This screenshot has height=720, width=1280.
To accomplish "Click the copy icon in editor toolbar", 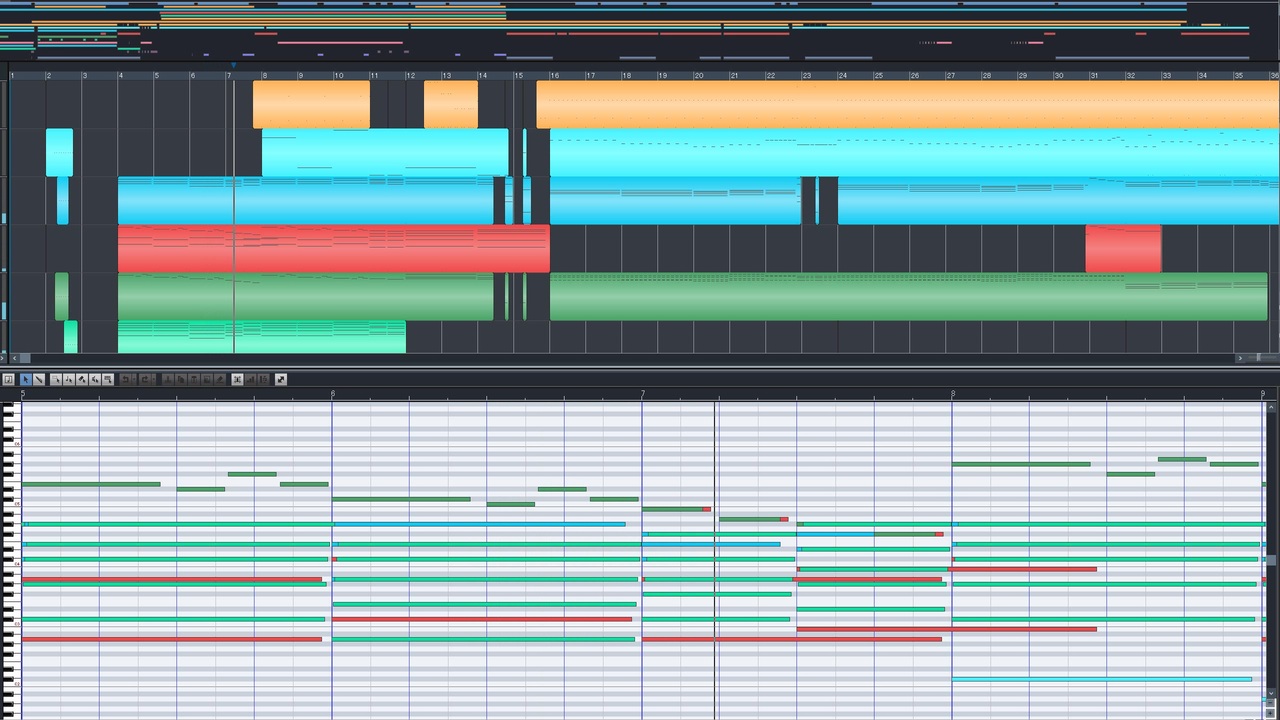I will pyautogui.click(x=180, y=380).
